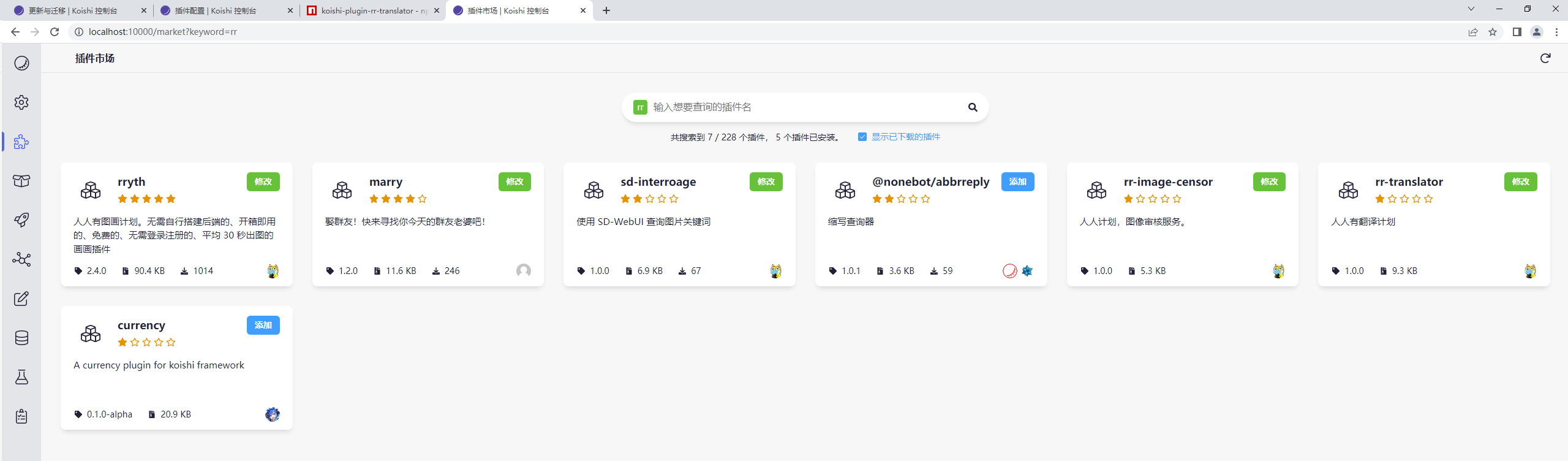Click author avatar on rryth card
This screenshot has width=1568, height=461.
click(273, 271)
